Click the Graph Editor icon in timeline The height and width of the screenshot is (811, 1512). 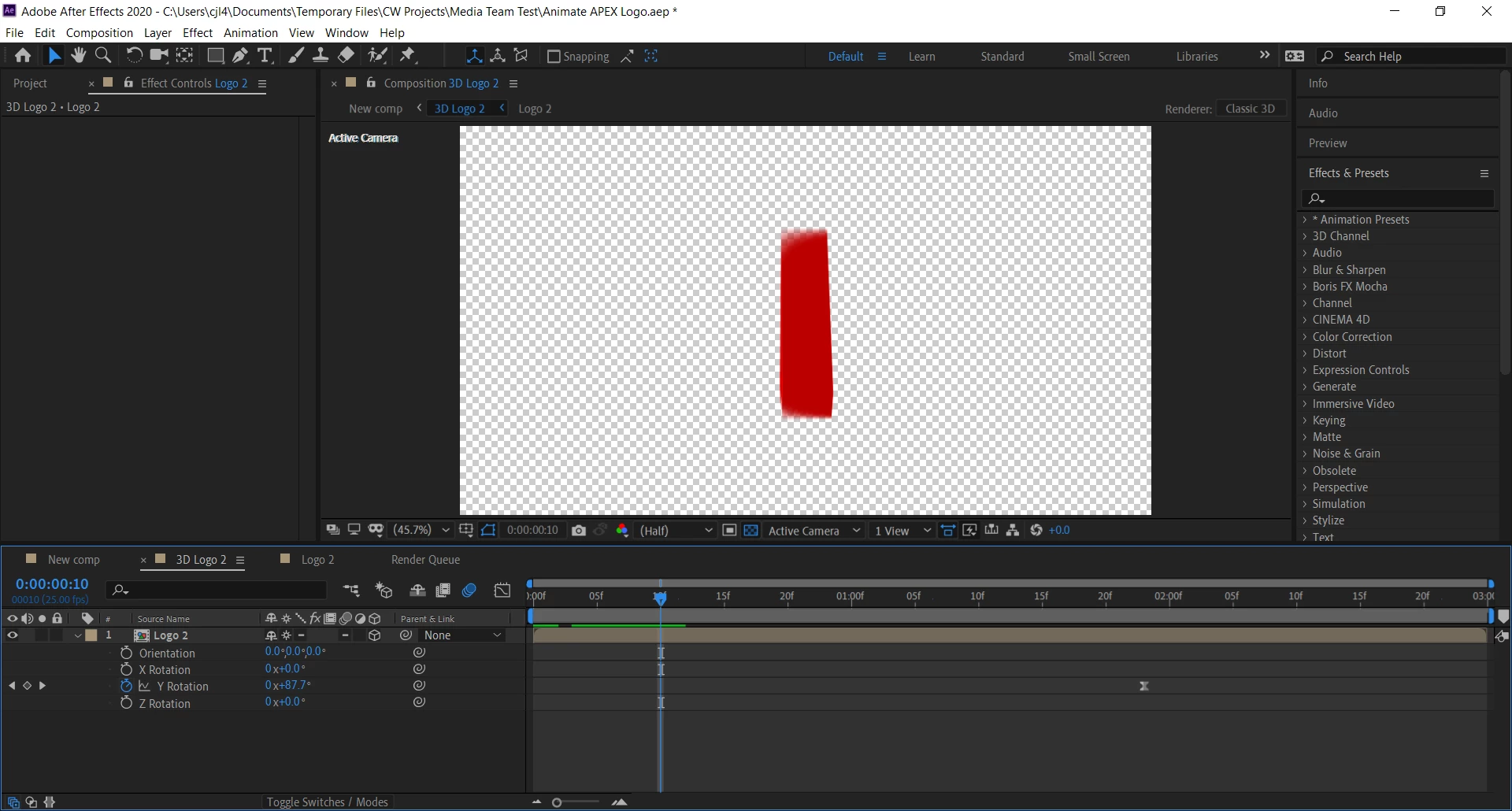(502, 590)
